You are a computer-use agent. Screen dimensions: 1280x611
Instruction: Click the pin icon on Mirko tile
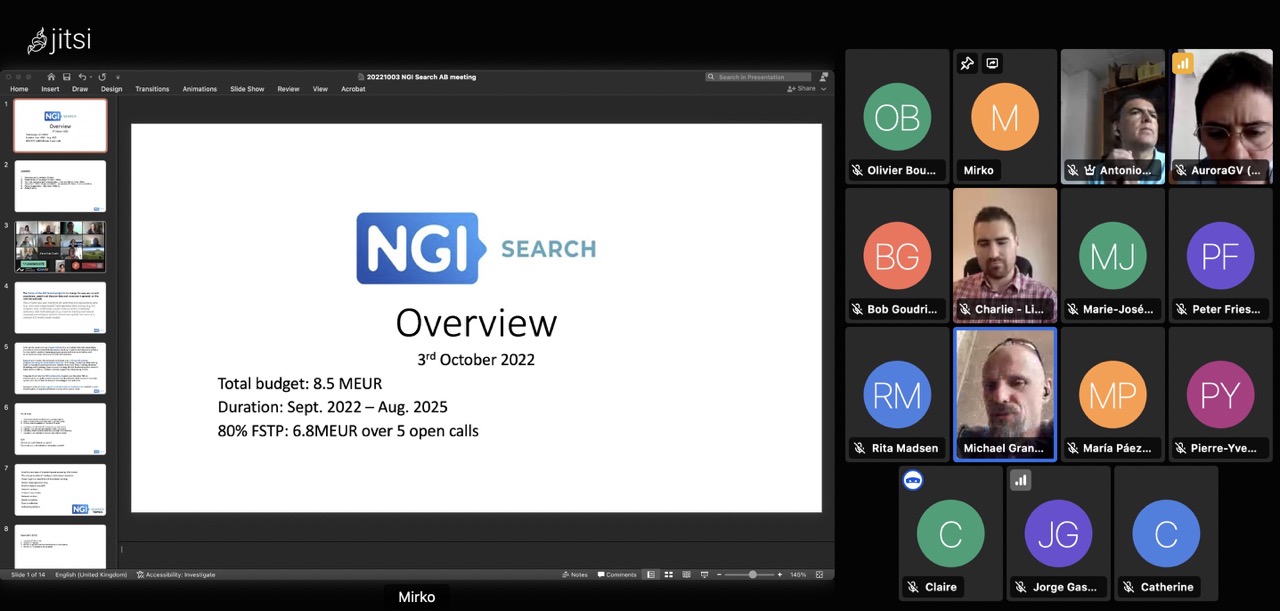[x=967, y=63]
